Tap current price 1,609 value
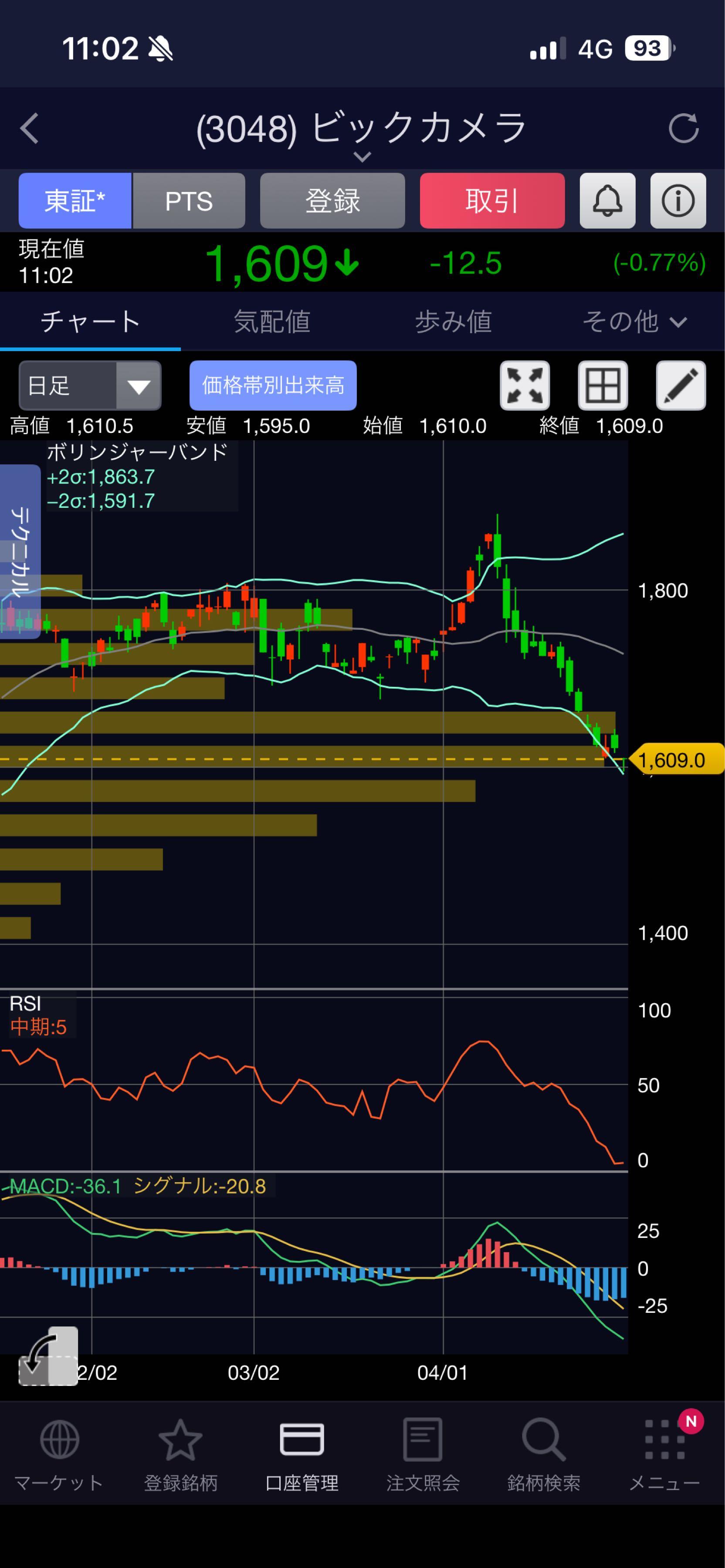725x1568 pixels. click(x=268, y=264)
